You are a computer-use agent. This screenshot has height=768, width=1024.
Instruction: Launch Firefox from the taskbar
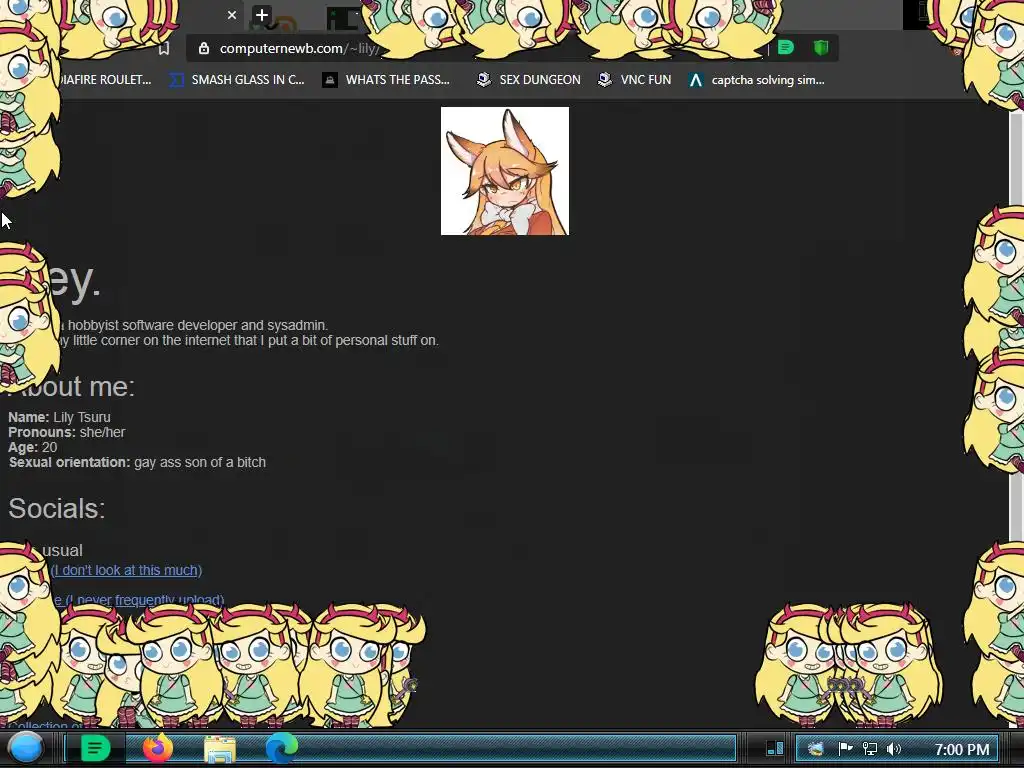click(157, 748)
